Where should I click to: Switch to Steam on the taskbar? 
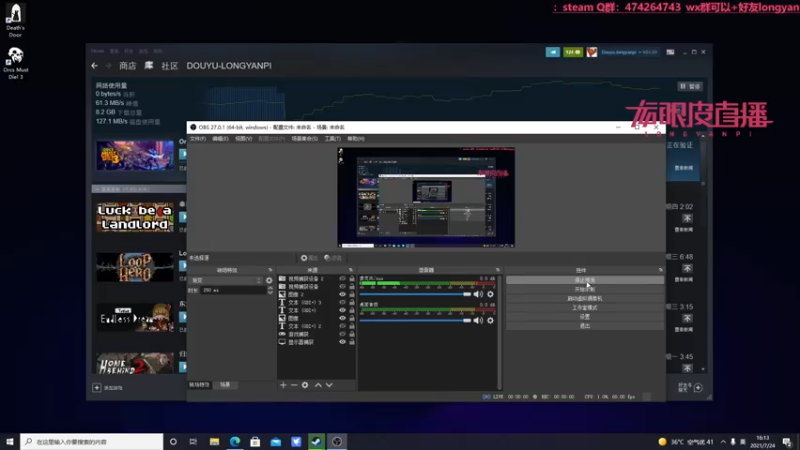316,441
